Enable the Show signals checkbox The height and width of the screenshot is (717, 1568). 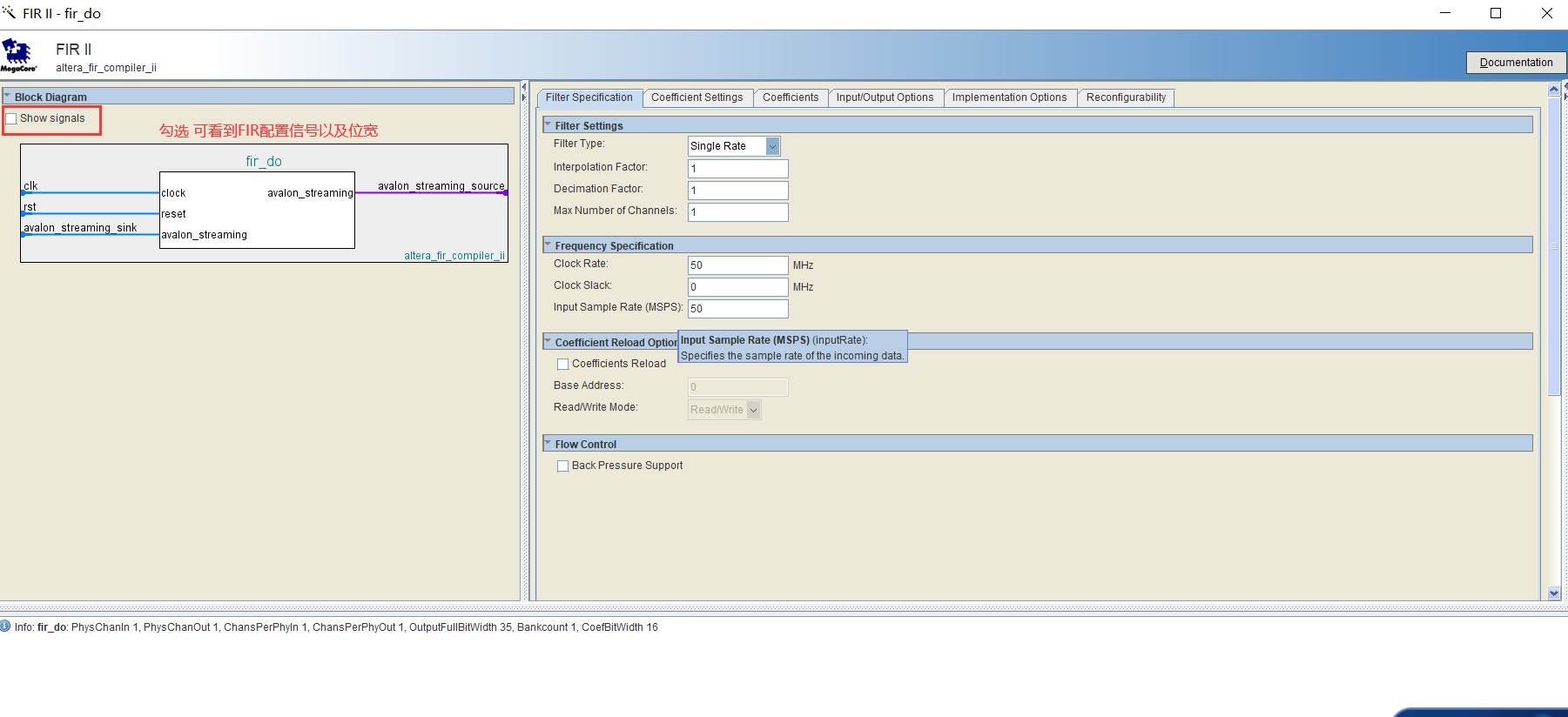[x=11, y=119]
